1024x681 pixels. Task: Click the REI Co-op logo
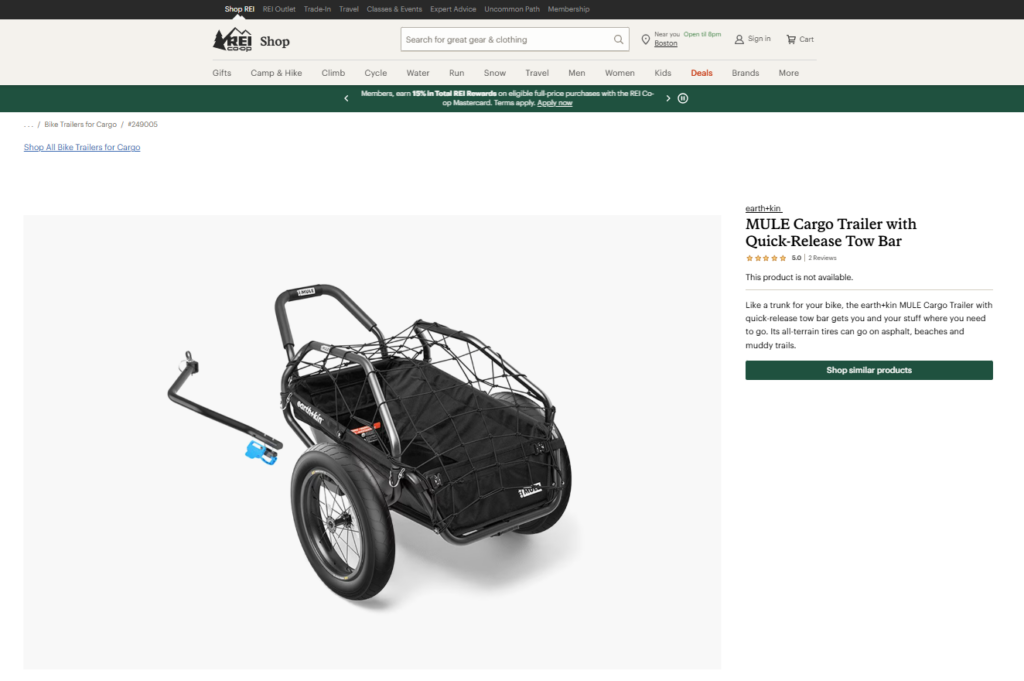pyautogui.click(x=232, y=40)
